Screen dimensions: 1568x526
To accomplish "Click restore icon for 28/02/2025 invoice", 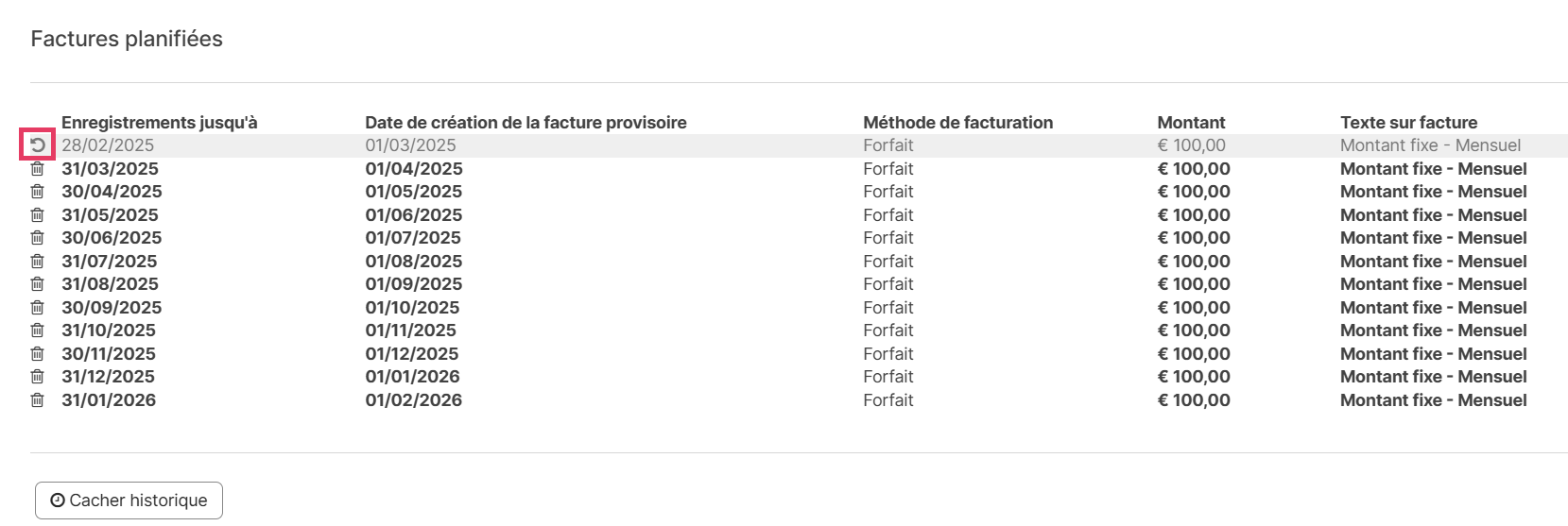I will 38,145.
